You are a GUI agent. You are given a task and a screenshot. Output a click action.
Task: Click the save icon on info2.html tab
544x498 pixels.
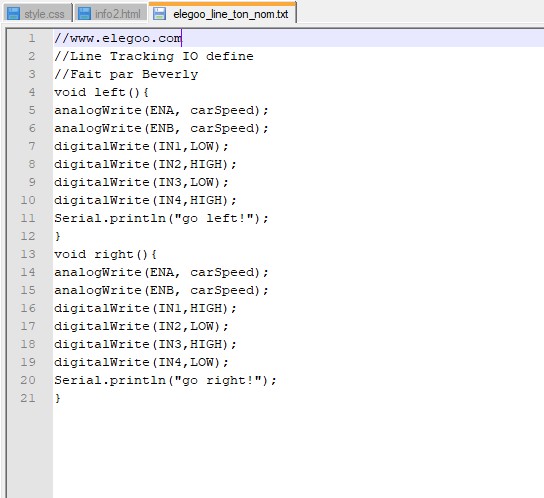click(x=84, y=14)
